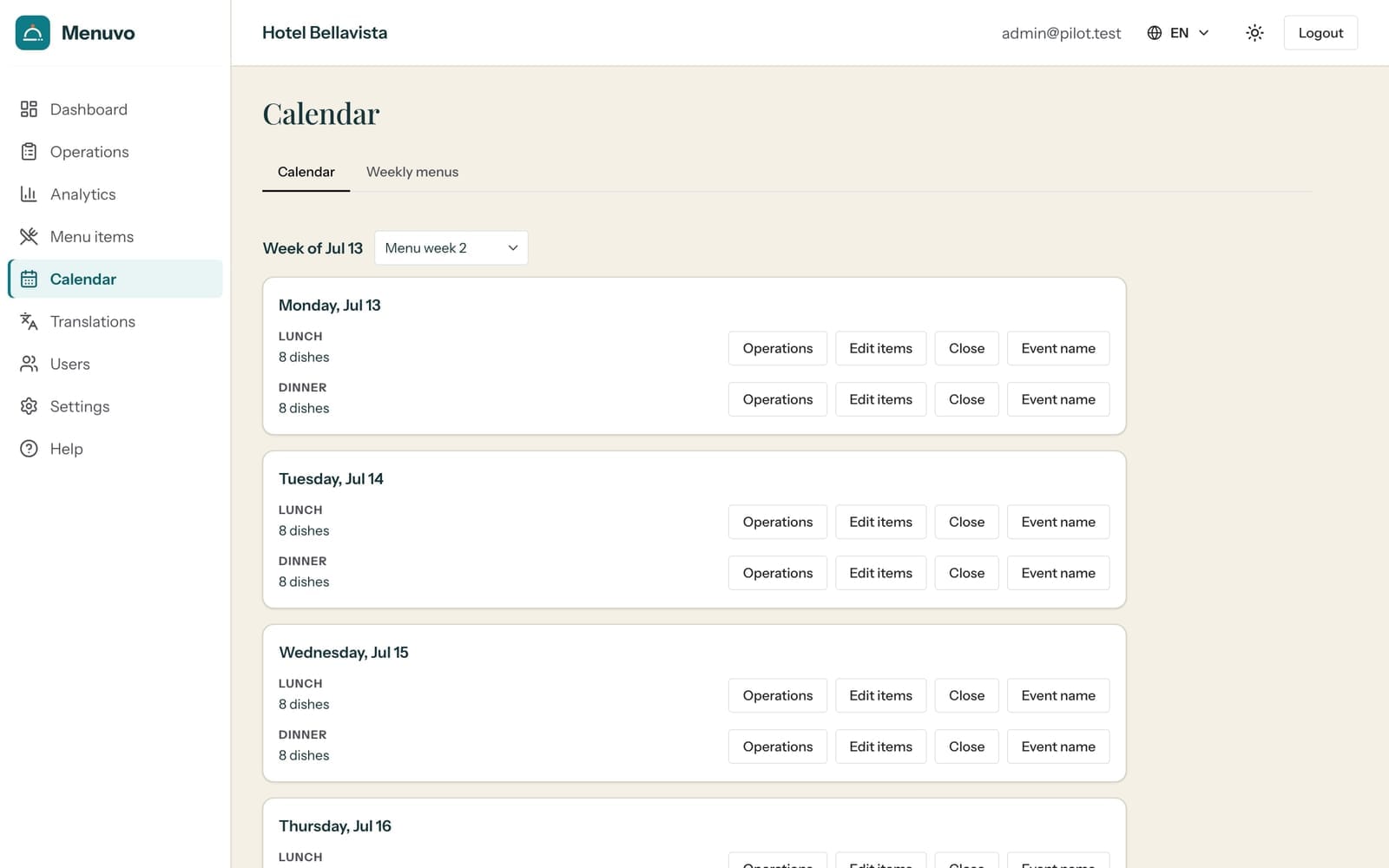The width and height of the screenshot is (1389, 868).
Task: Open Help page in sidebar
Action: pyautogui.click(x=115, y=449)
